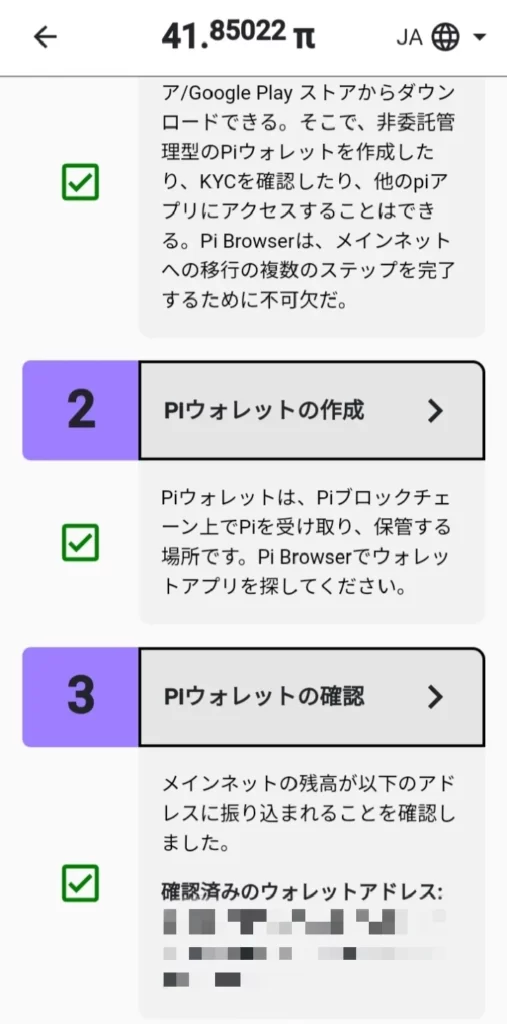Open the JA language dropdown arrow
The width and height of the screenshot is (507, 1024).
tap(480, 37)
